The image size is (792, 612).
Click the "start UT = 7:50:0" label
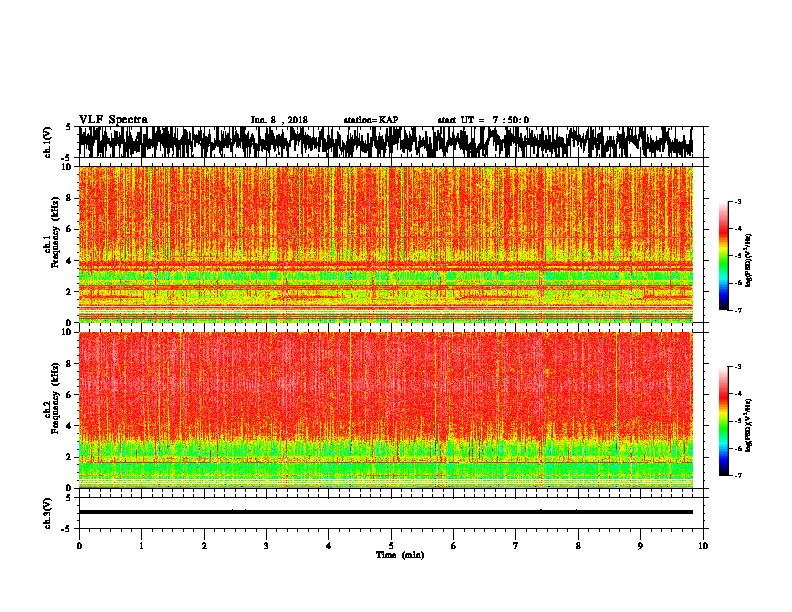[483, 120]
